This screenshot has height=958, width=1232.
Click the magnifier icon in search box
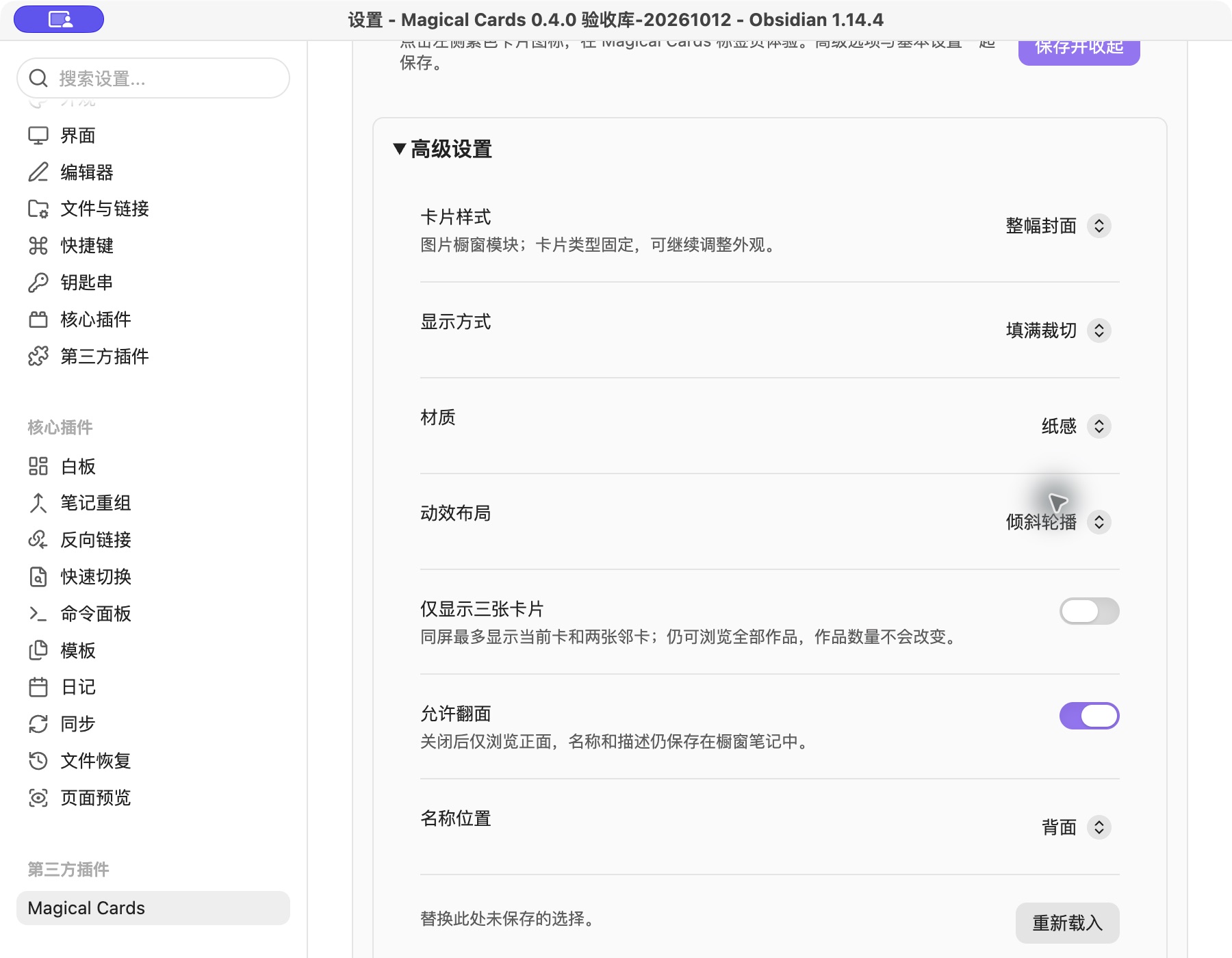point(38,78)
